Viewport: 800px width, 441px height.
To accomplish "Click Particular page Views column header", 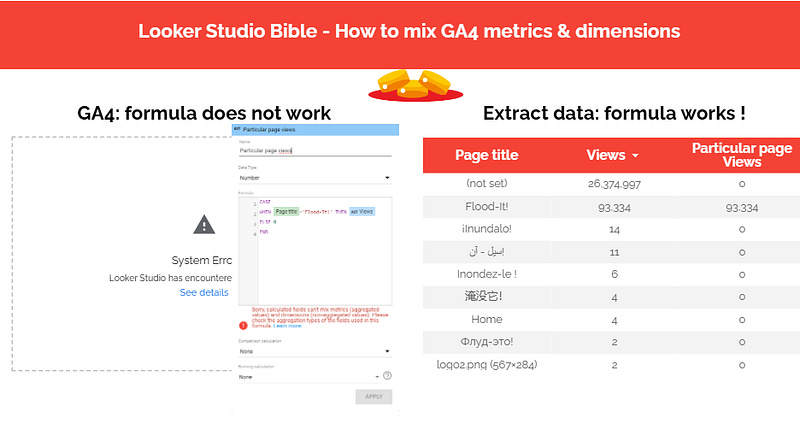I will tap(742, 155).
